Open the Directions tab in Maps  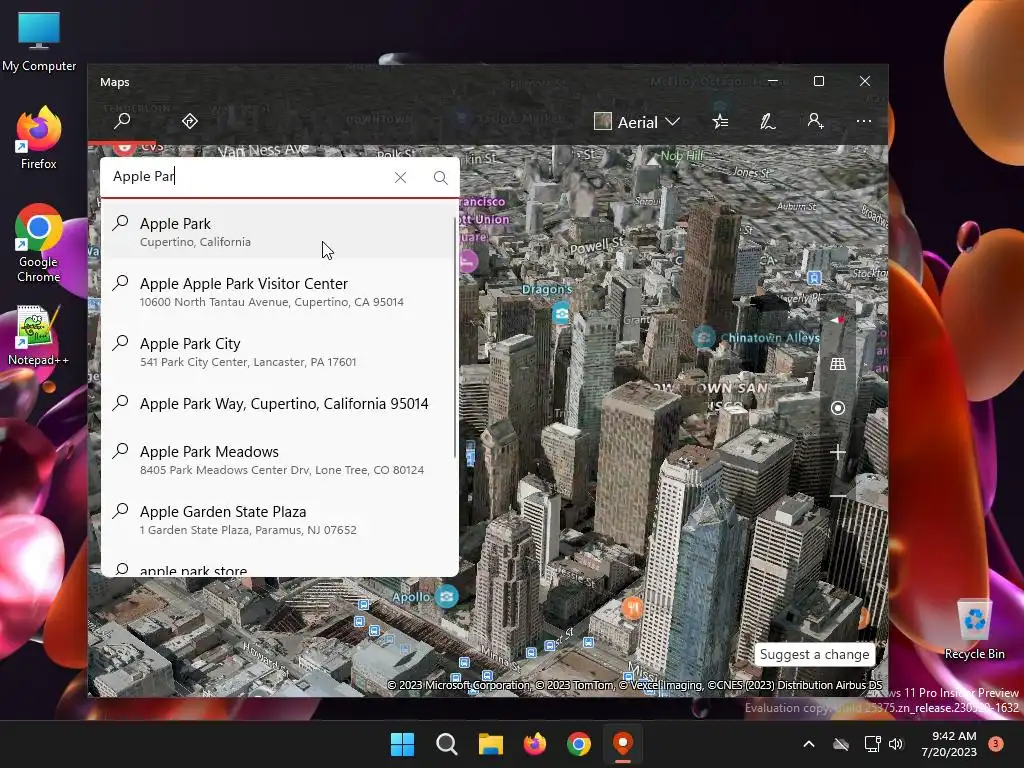click(189, 121)
